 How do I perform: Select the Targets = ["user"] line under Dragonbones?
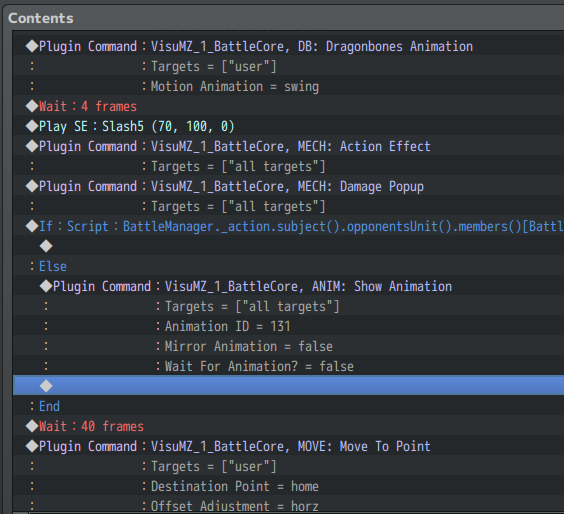(288, 66)
